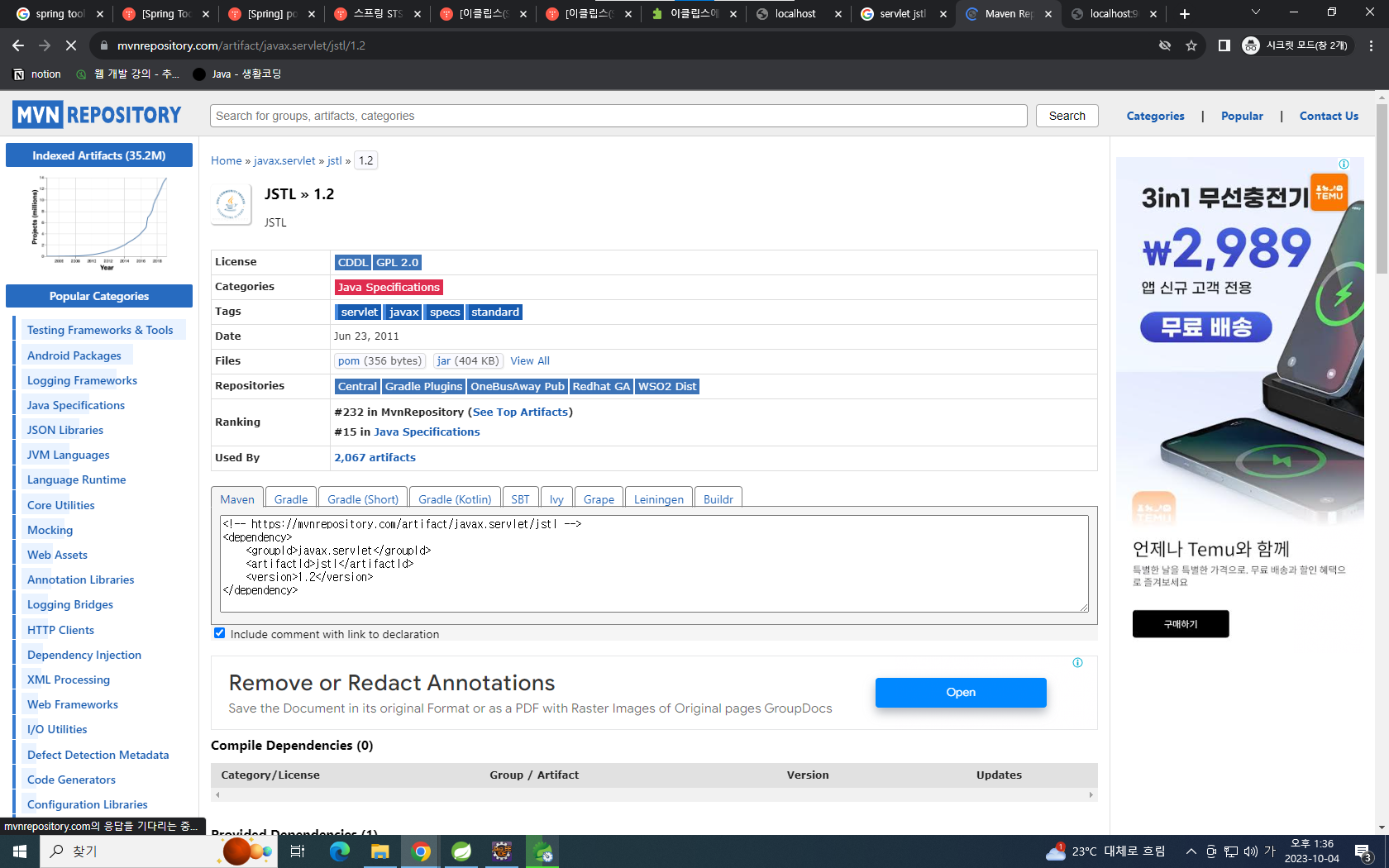
Task: Click the JSTL artifact logo image
Action: click(231, 204)
